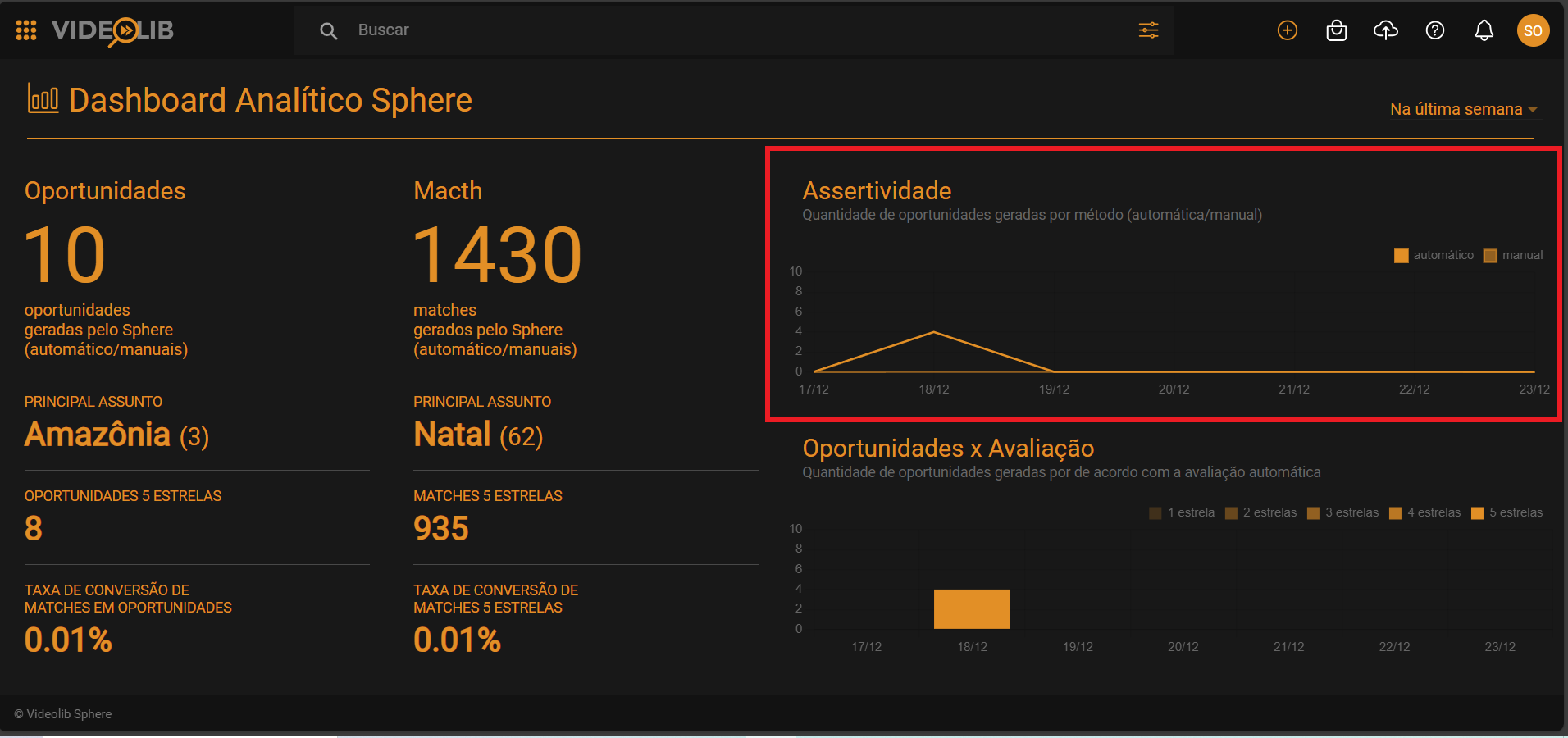Screen dimensions: 1568x738
Task: Click the Amazônia principal assunto link
Action: (98, 435)
